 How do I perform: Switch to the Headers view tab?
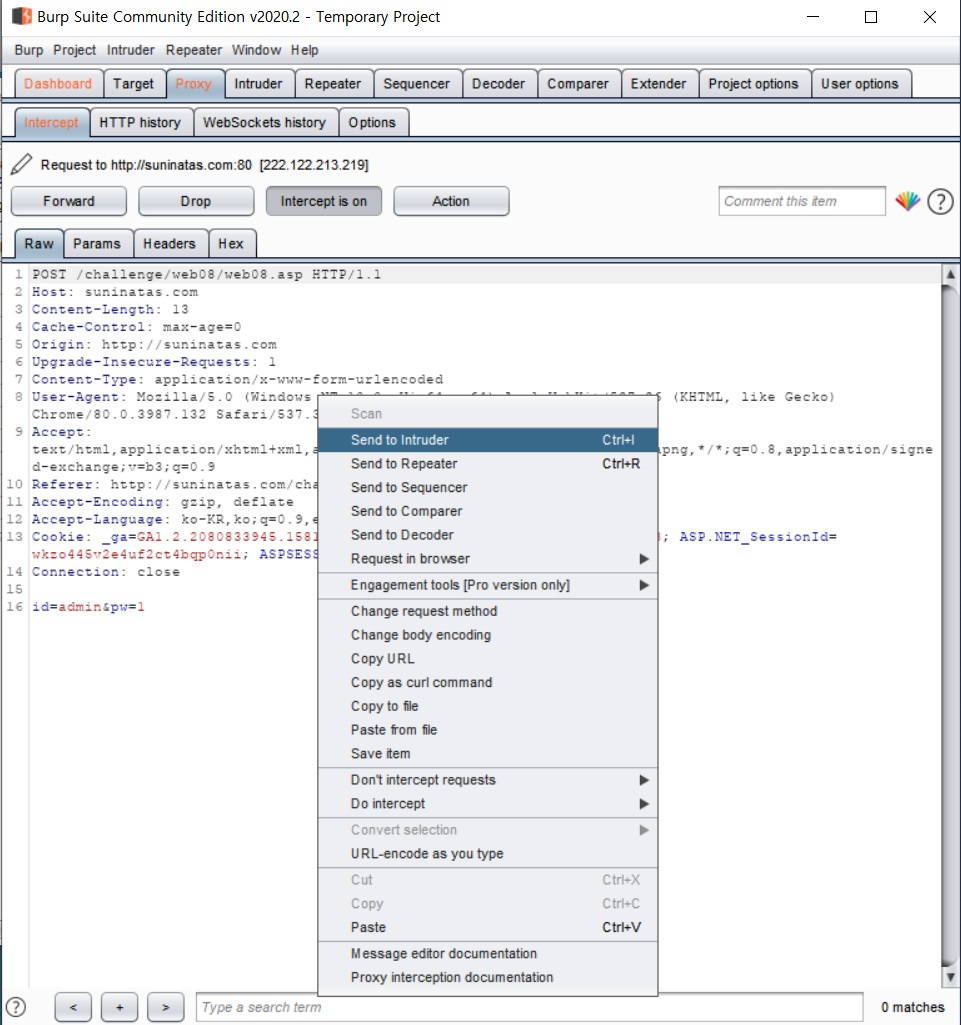pyautogui.click(x=169, y=243)
